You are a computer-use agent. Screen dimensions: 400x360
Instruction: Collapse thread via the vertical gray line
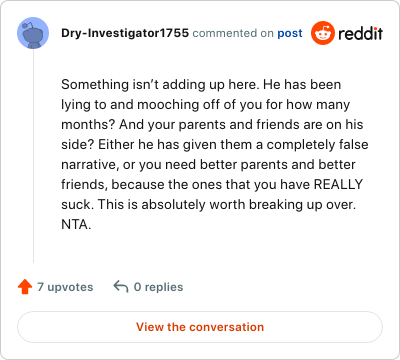[x=33, y=156]
